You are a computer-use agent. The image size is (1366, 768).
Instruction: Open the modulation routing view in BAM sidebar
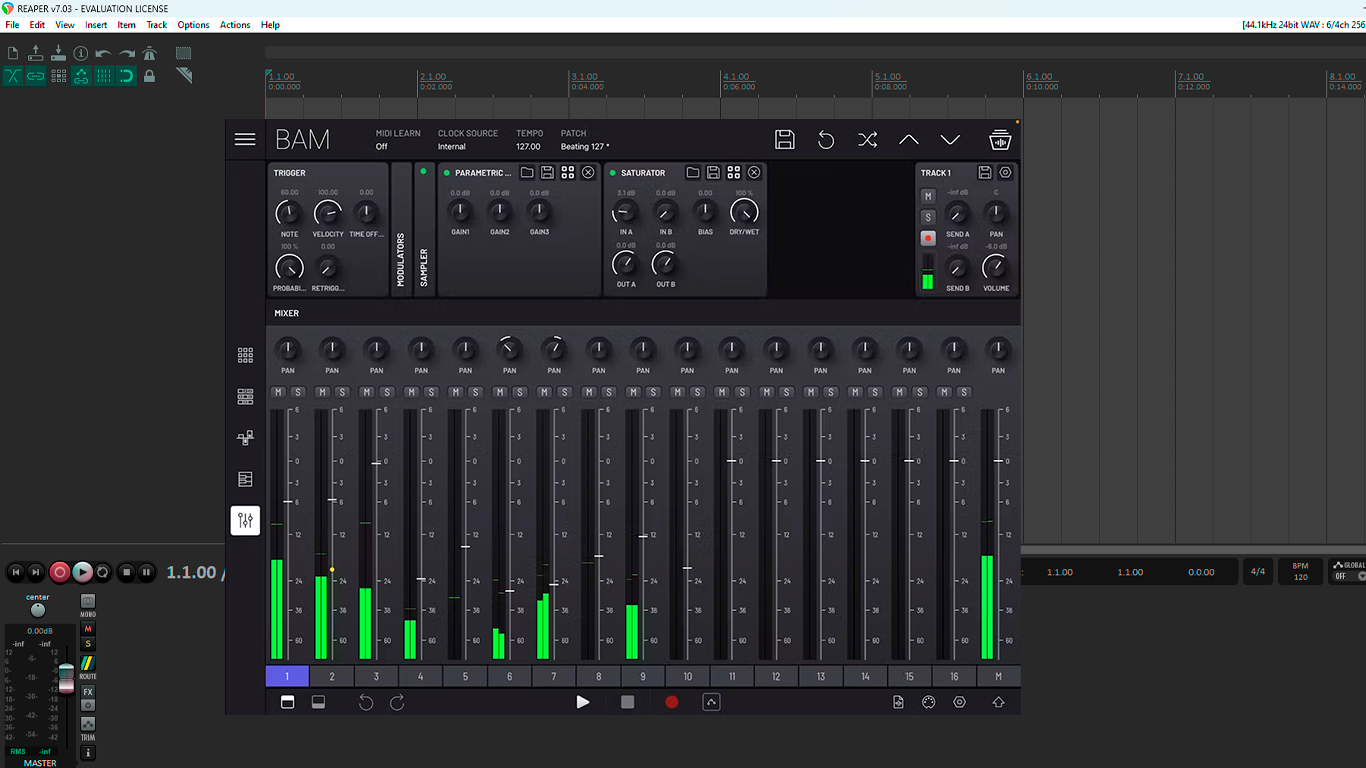tap(245, 438)
